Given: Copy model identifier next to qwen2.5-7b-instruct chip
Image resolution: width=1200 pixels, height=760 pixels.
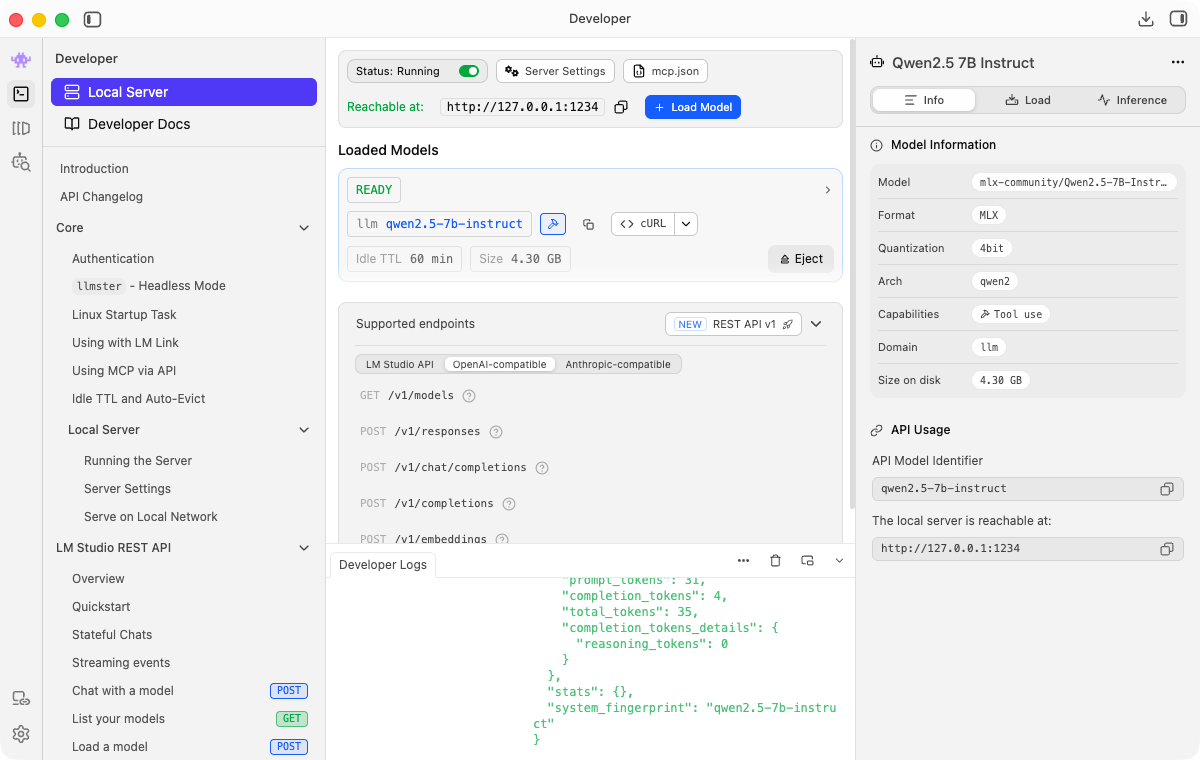Looking at the screenshot, I should [588, 224].
